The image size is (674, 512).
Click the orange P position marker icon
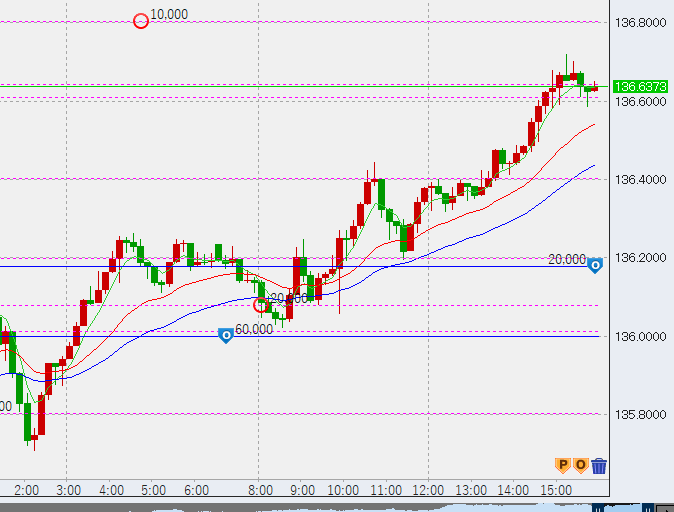(x=562, y=465)
